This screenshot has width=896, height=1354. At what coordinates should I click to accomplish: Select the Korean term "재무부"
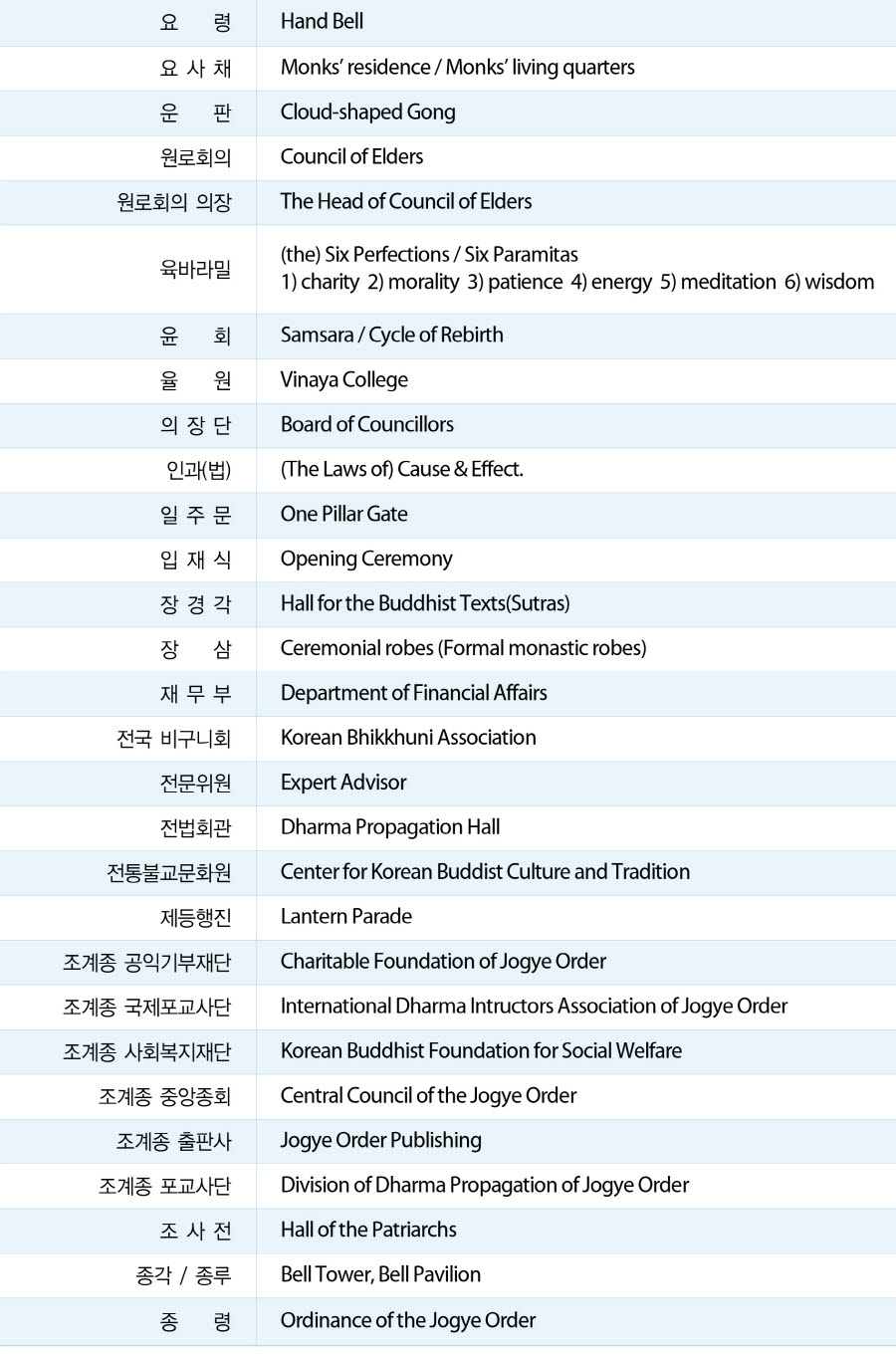tap(196, 694)
